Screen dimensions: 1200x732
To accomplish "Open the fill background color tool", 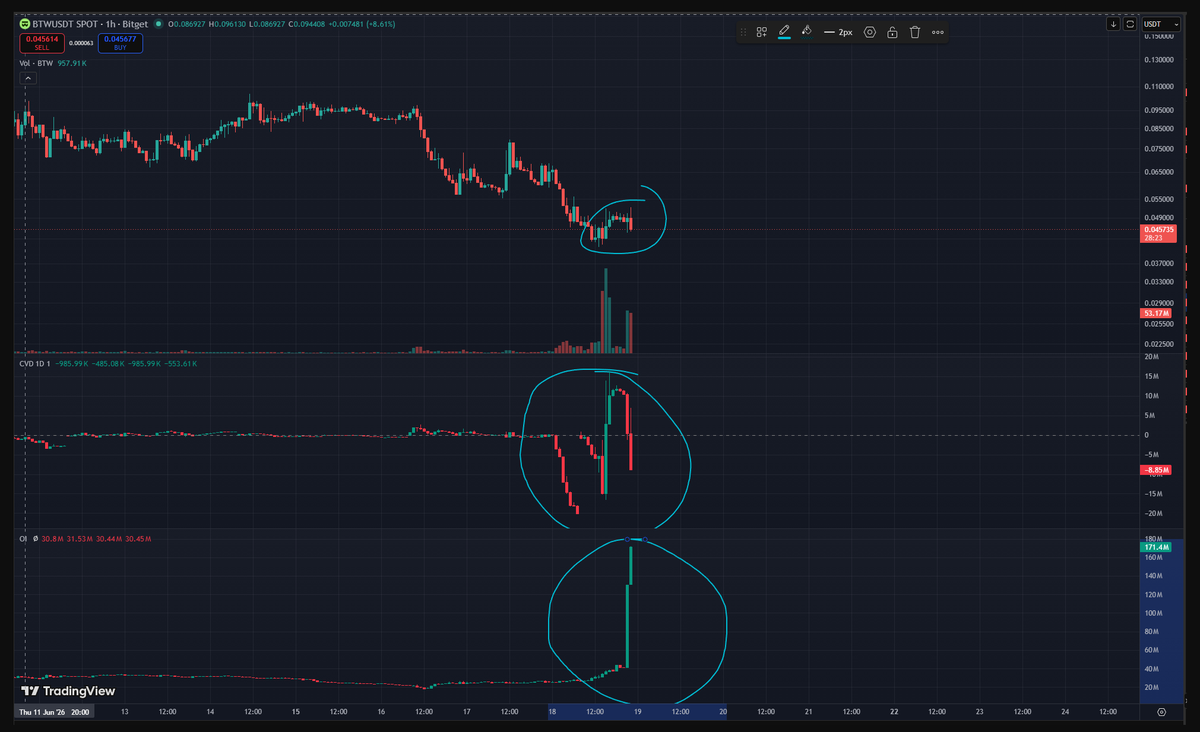I will click(x=807, y=31).
